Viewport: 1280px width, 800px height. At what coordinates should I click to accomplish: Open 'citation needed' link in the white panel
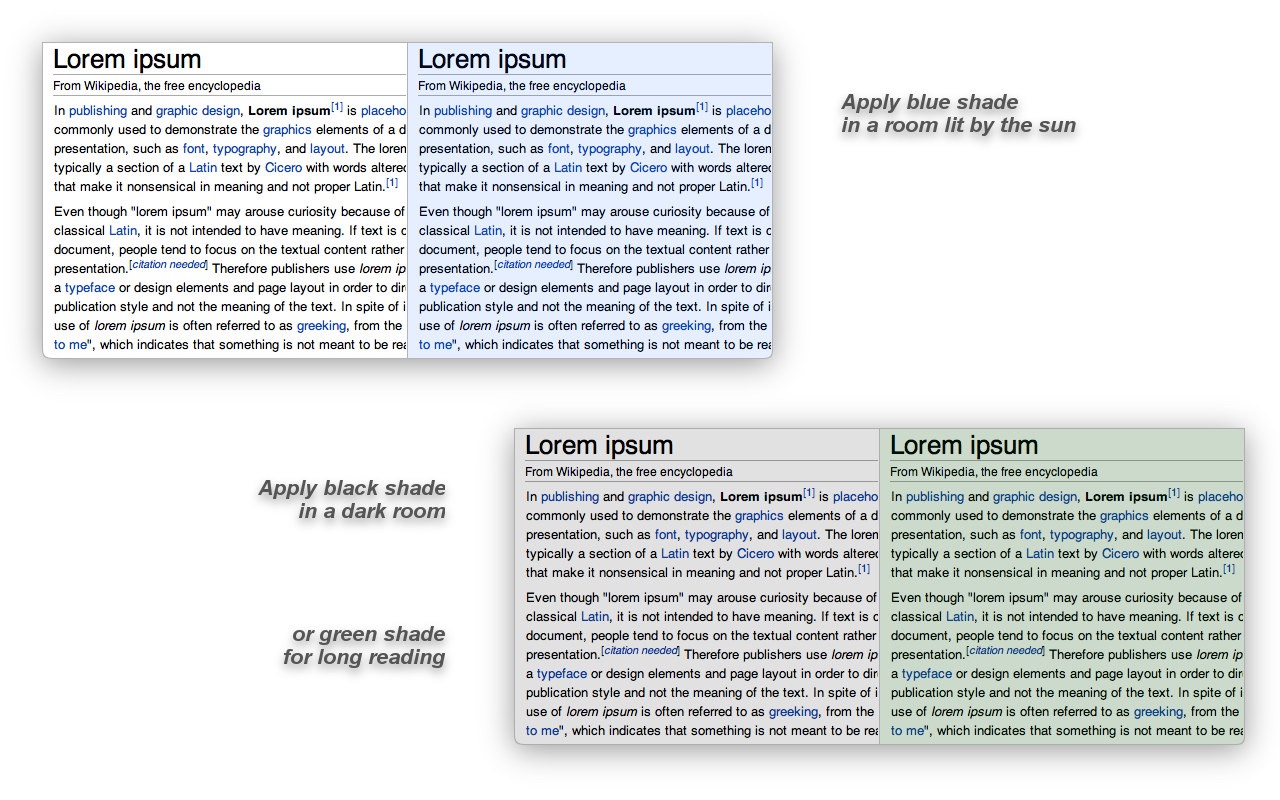168,265
